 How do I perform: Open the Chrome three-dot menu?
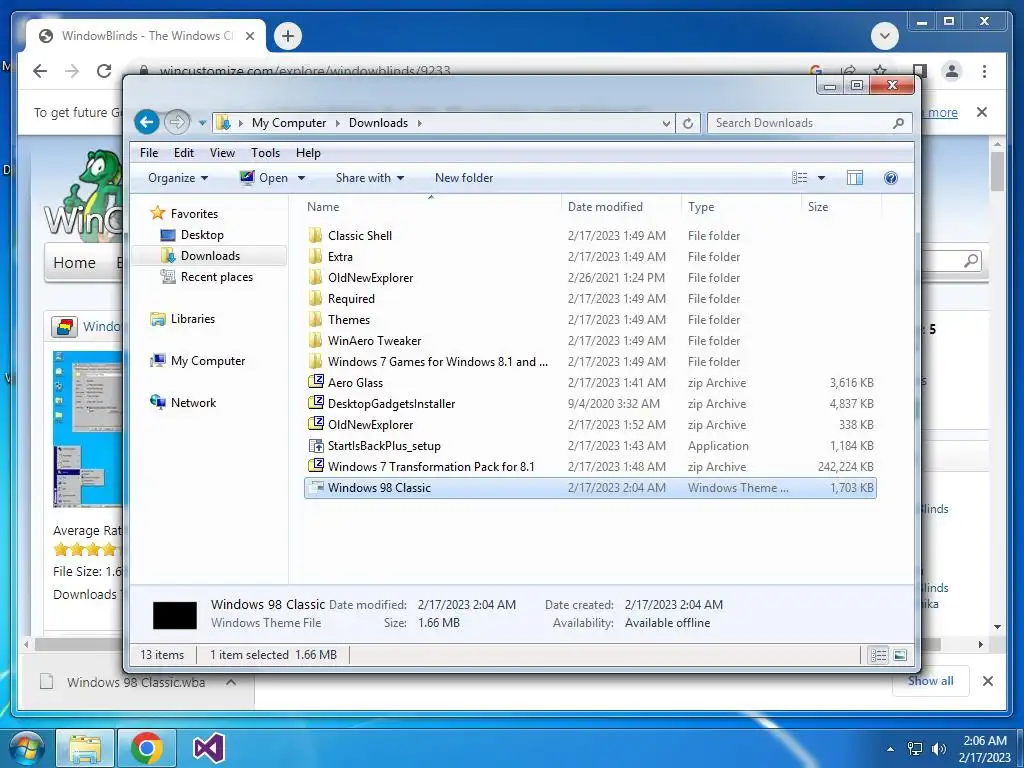coord(984,71)
